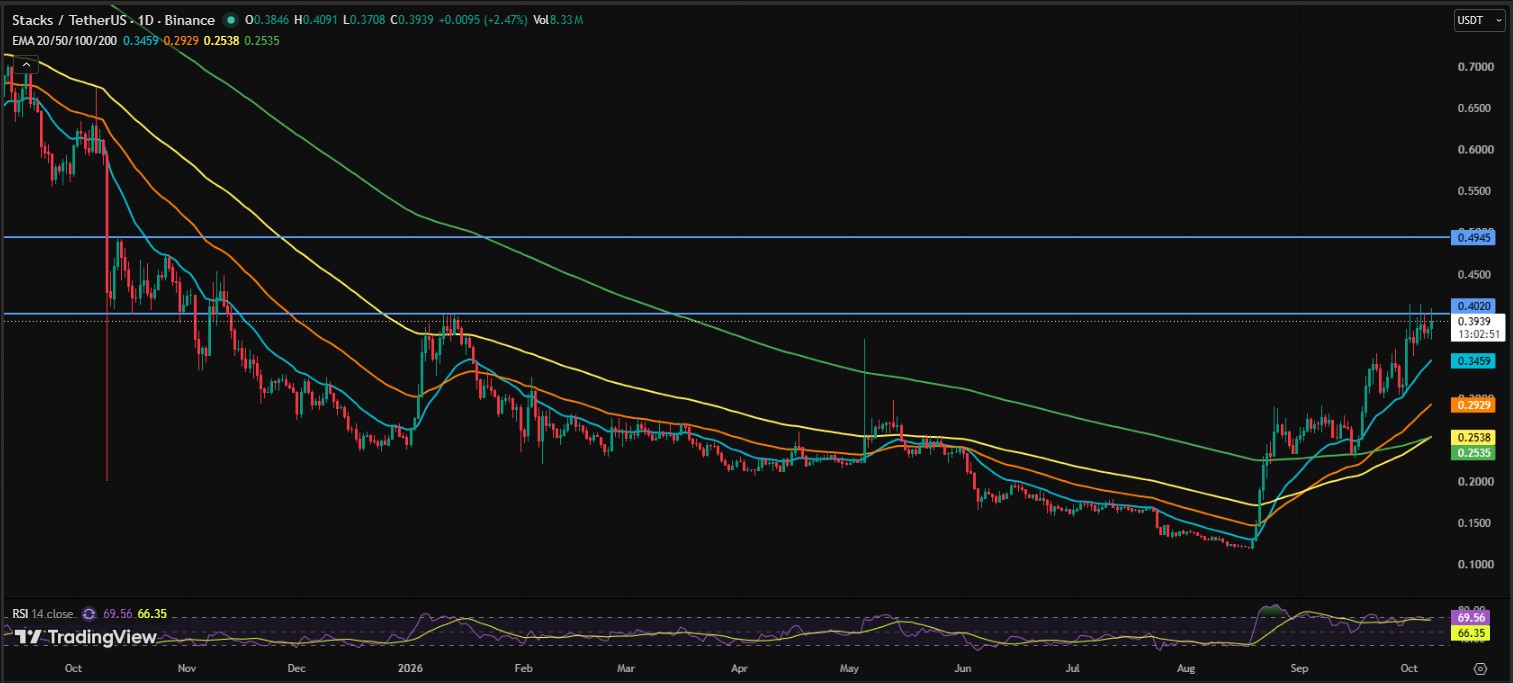
Task: Click the orange EMA 50 label 0.2929 on price axis
Action: (x=1475, y=404)
